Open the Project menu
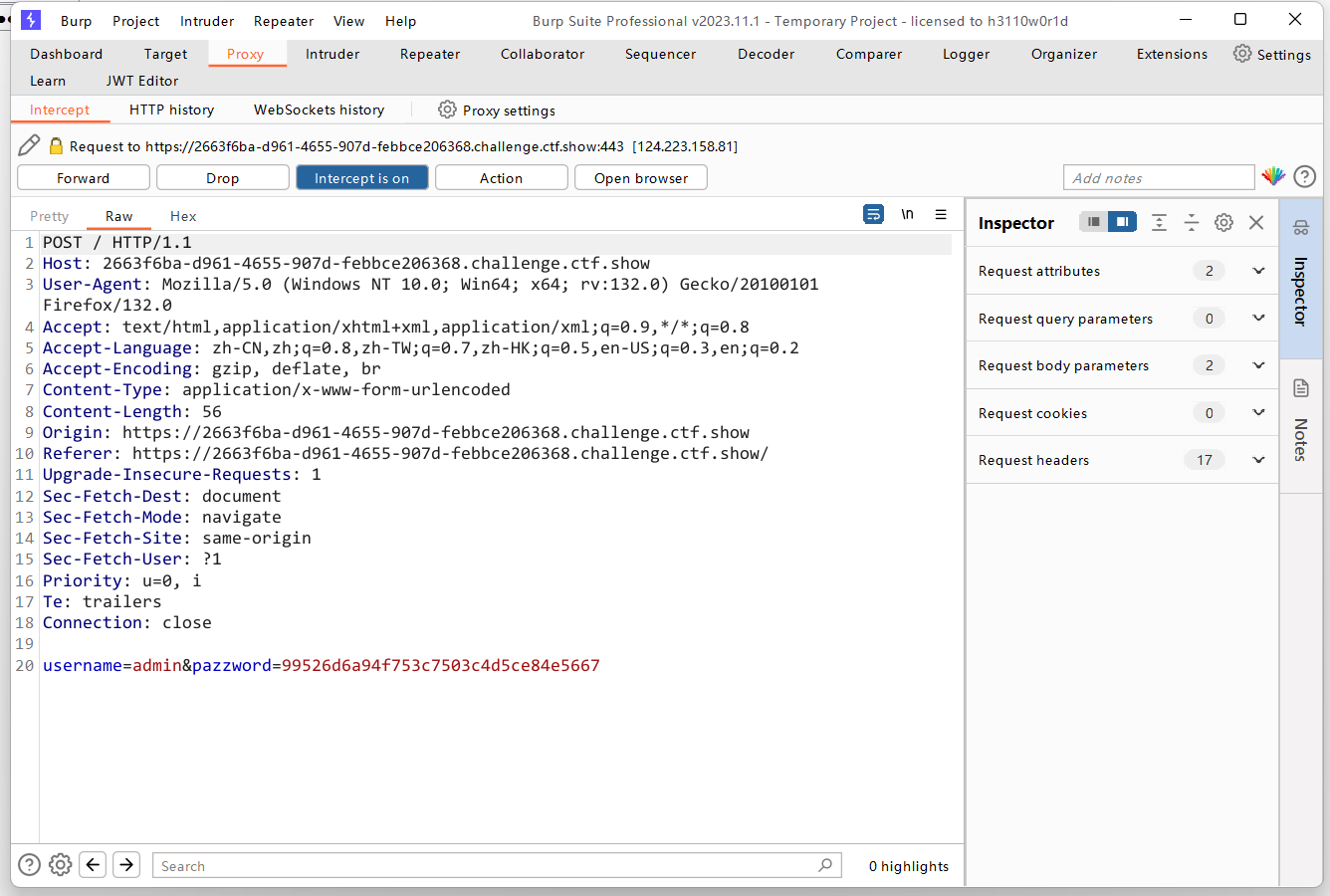Viewport: 1330px width, 896px height. coord(136,21)
